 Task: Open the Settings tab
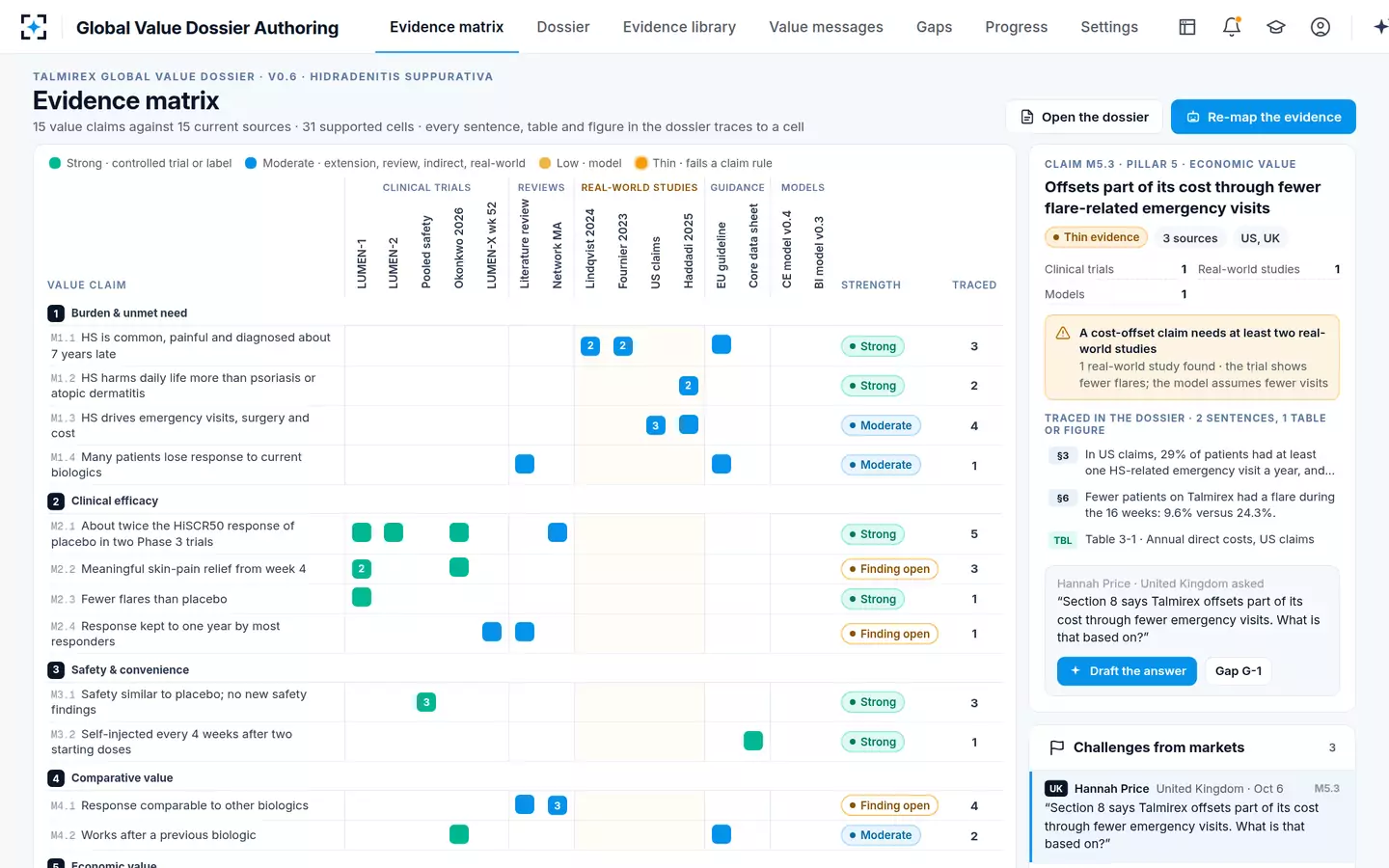(x=1109, y=27)
